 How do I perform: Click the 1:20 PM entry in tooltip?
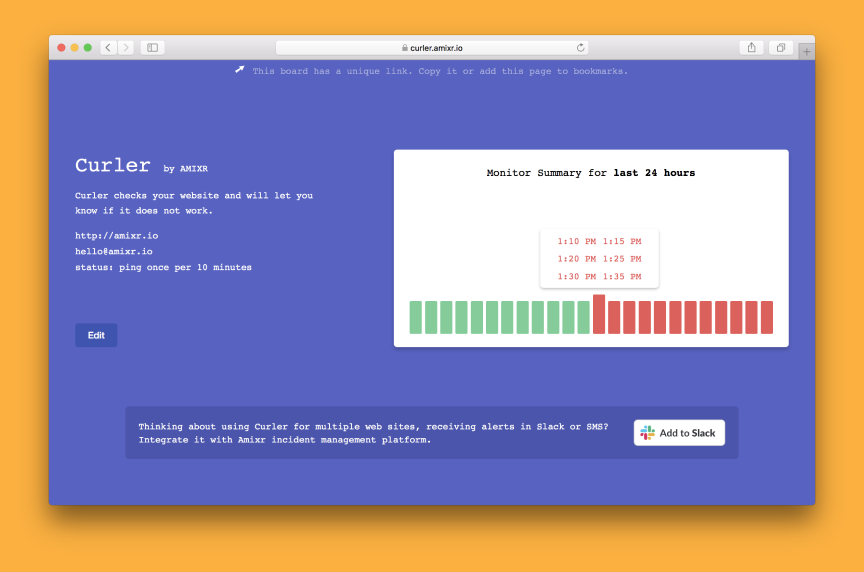pyautogui.click(x=577, y=259)
